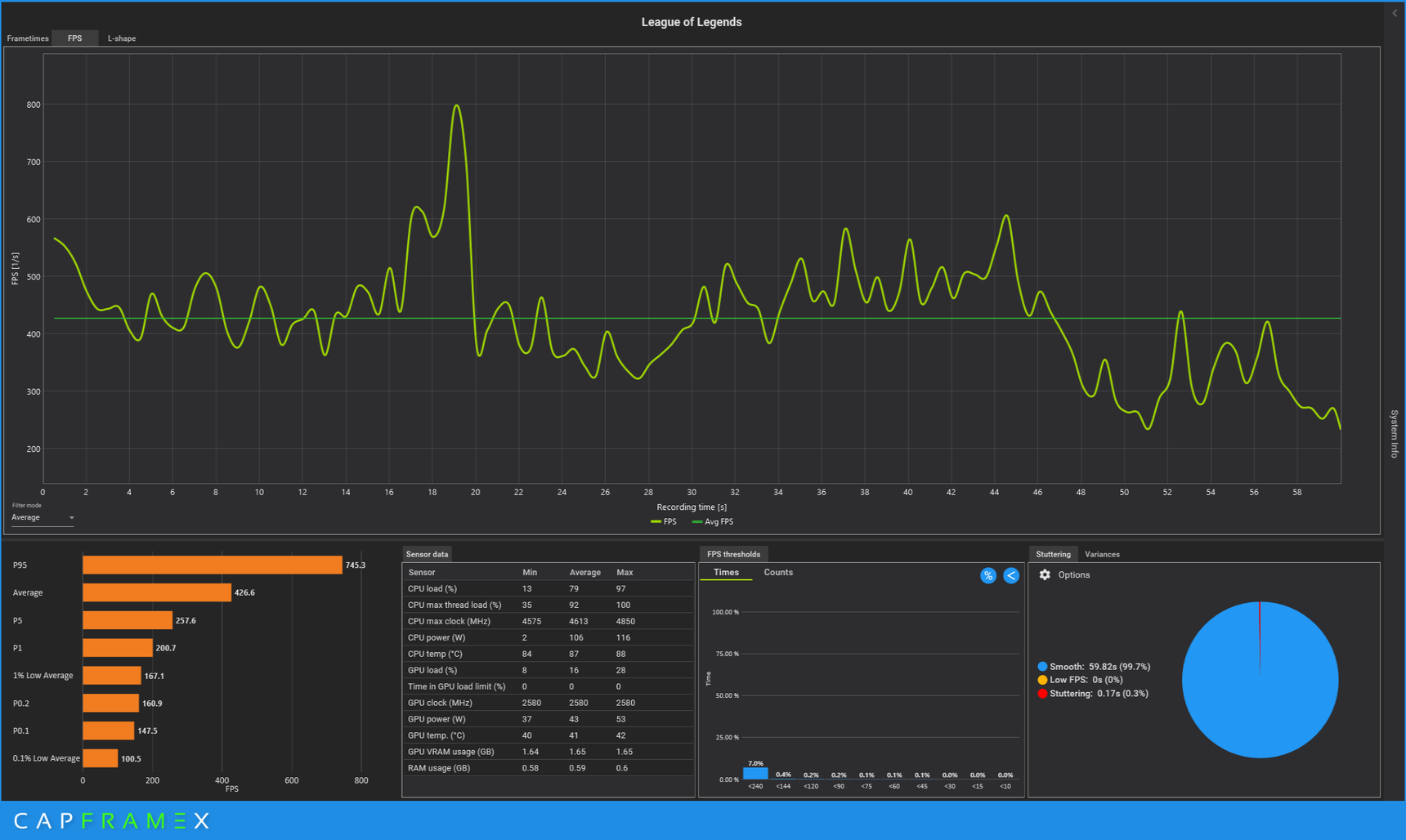Click the Smooth blue legend swatch
The image size is (1406, 840).
pos(1042,667)
